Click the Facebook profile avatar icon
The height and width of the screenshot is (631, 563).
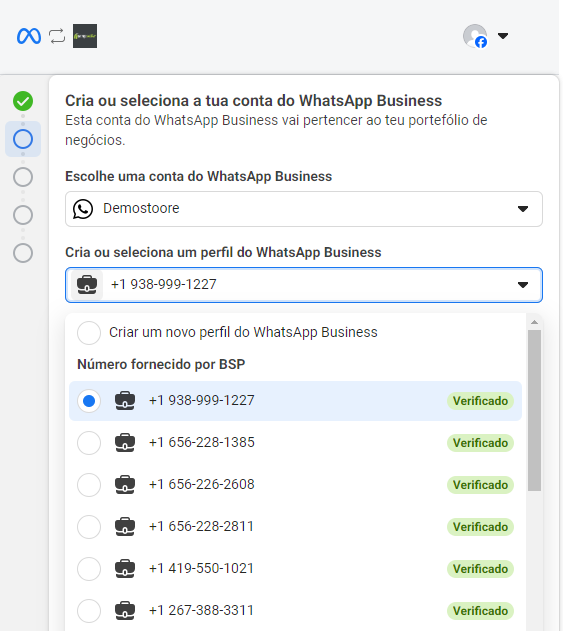[475, 36]
